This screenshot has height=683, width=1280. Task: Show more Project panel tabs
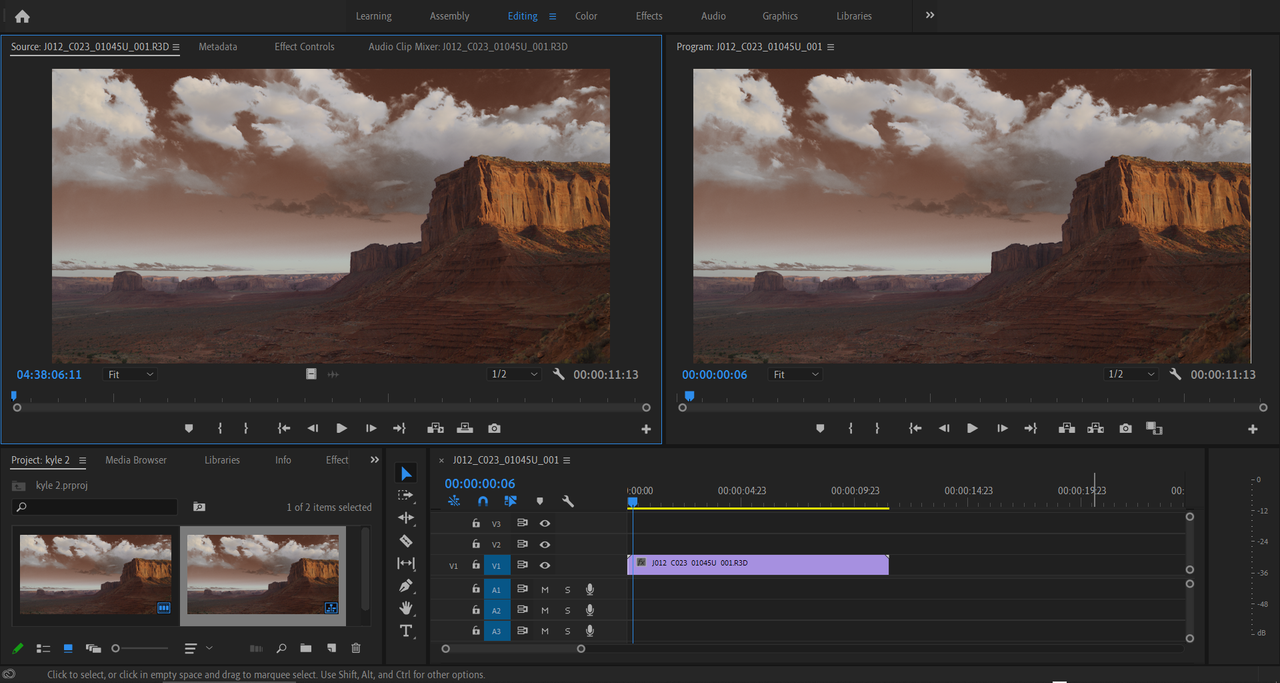[375, 460]
